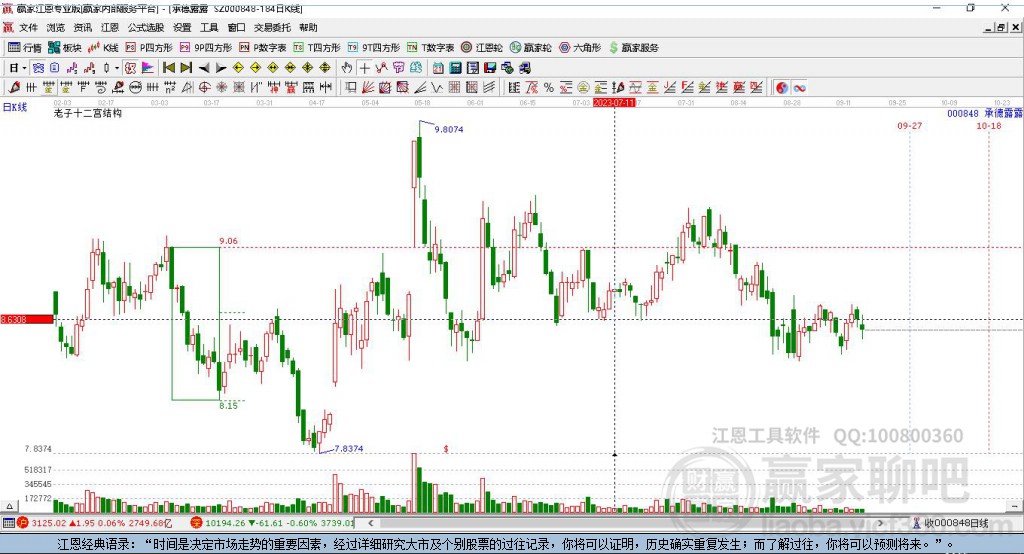Viewport: 1024px width, 554px height.
Task: Click the colored triangle gradient icon
Action: pos(148,68)
